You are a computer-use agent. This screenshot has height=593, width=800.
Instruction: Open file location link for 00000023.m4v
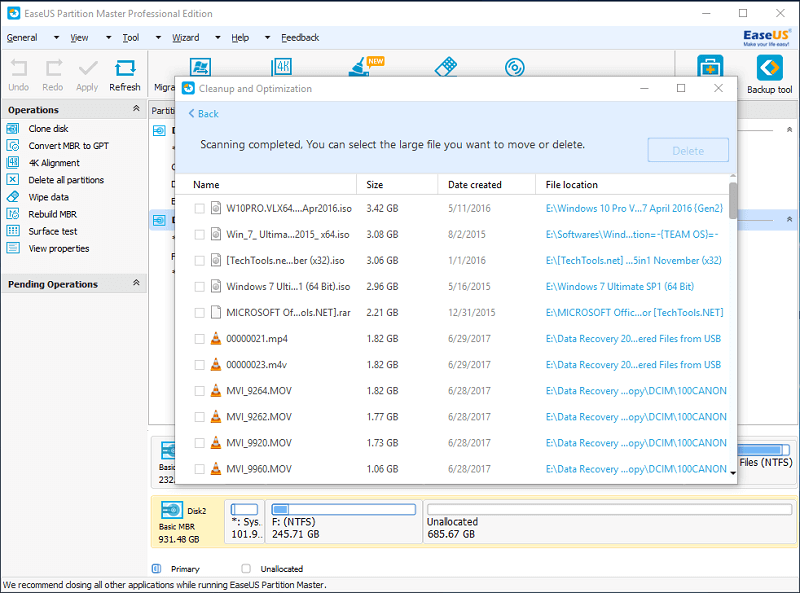pyautogui.click(x=633, y=365)
